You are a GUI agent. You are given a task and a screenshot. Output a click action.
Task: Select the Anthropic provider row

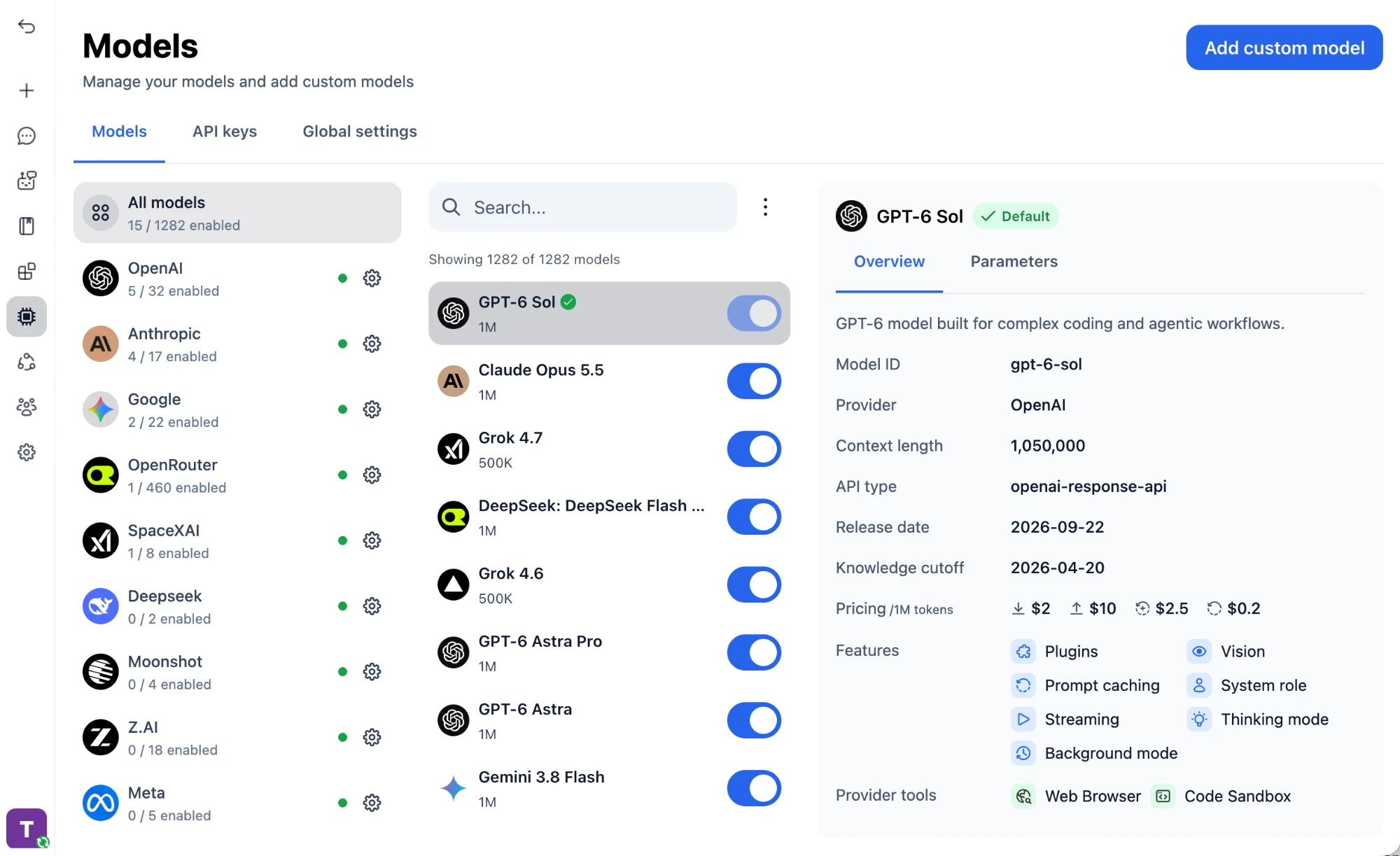click(237, 344)
